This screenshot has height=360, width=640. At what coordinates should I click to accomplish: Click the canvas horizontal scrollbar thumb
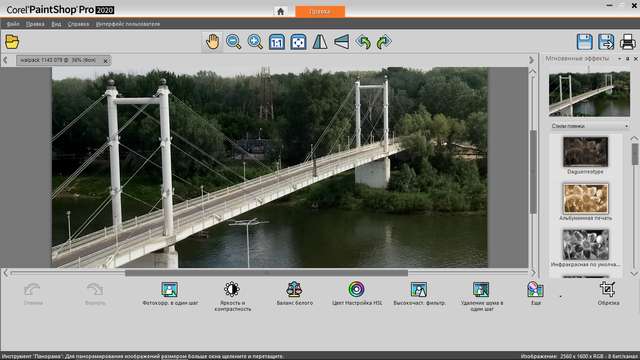coord(266,273)
